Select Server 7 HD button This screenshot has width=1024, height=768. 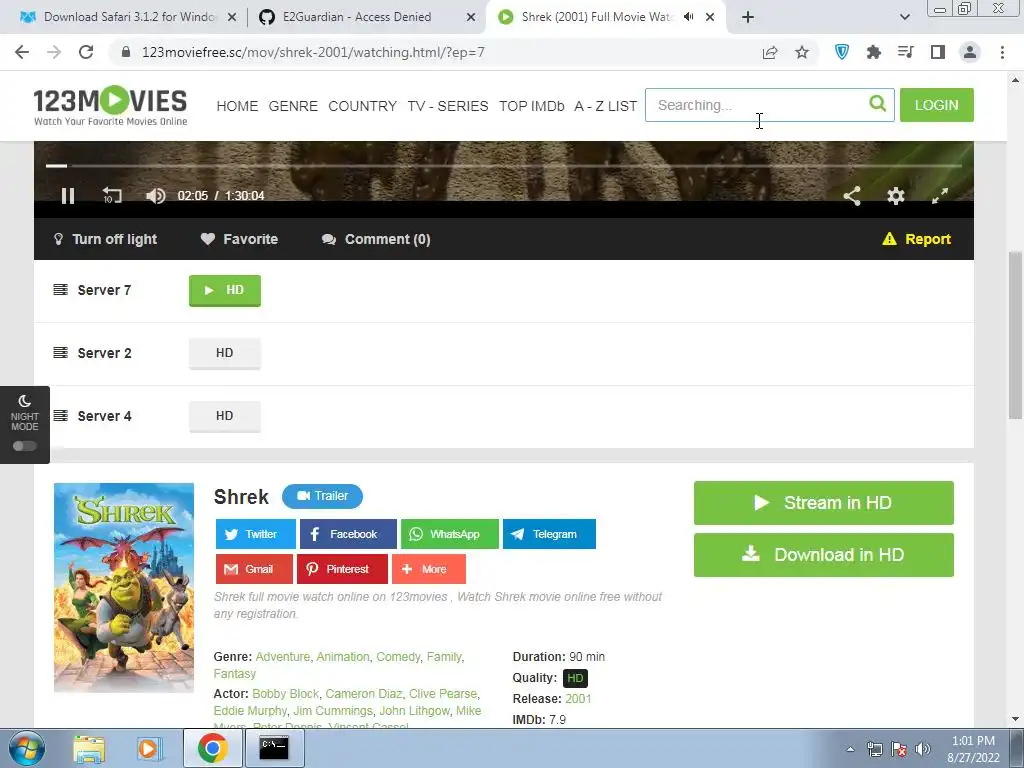coord(225,291)
